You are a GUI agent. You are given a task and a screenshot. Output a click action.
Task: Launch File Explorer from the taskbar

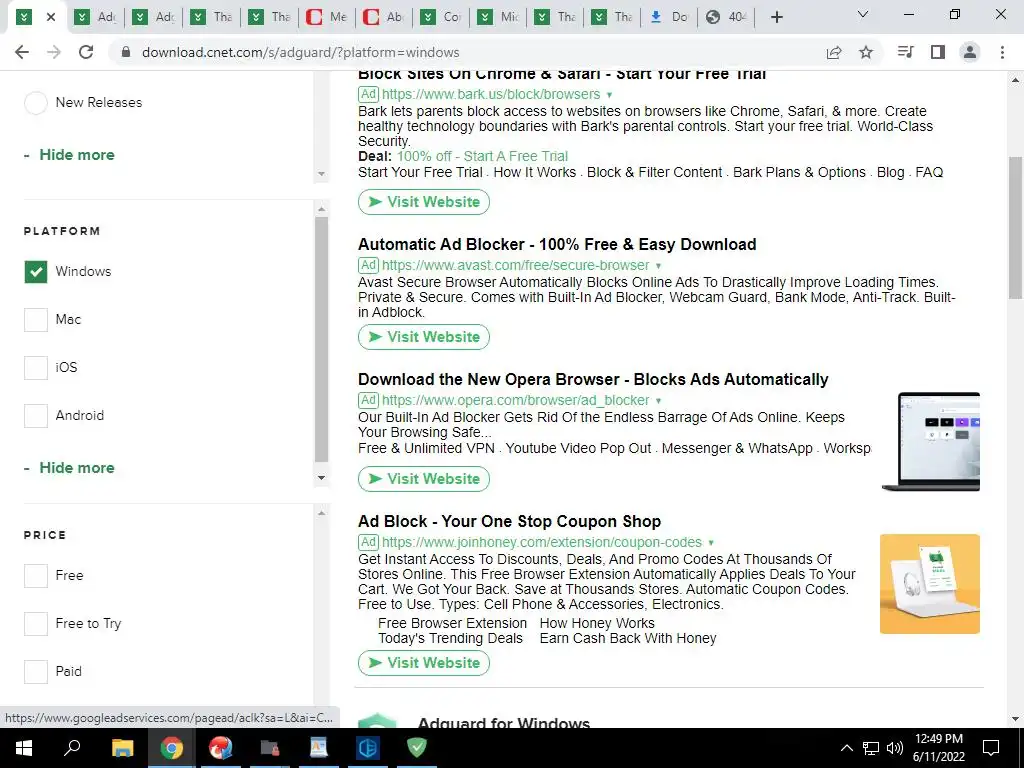pyautogui.click(x=122, y=748)
